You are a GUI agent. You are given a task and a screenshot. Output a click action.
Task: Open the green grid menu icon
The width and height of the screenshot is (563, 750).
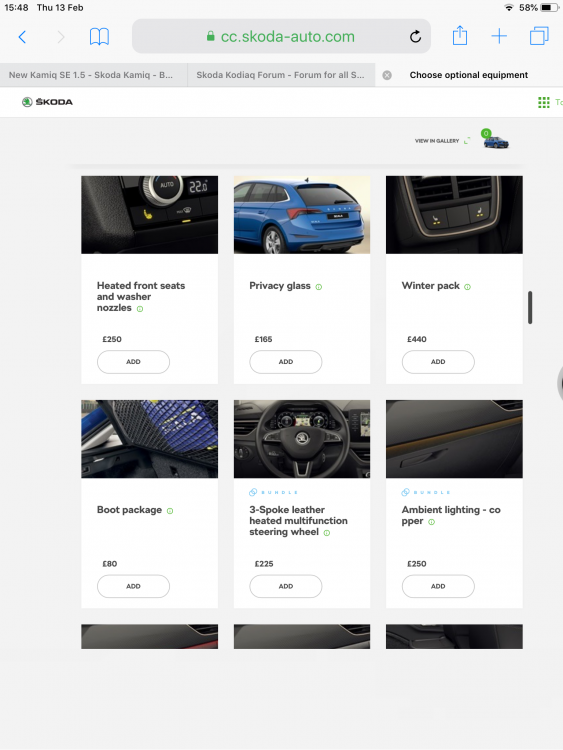(544, 102)
